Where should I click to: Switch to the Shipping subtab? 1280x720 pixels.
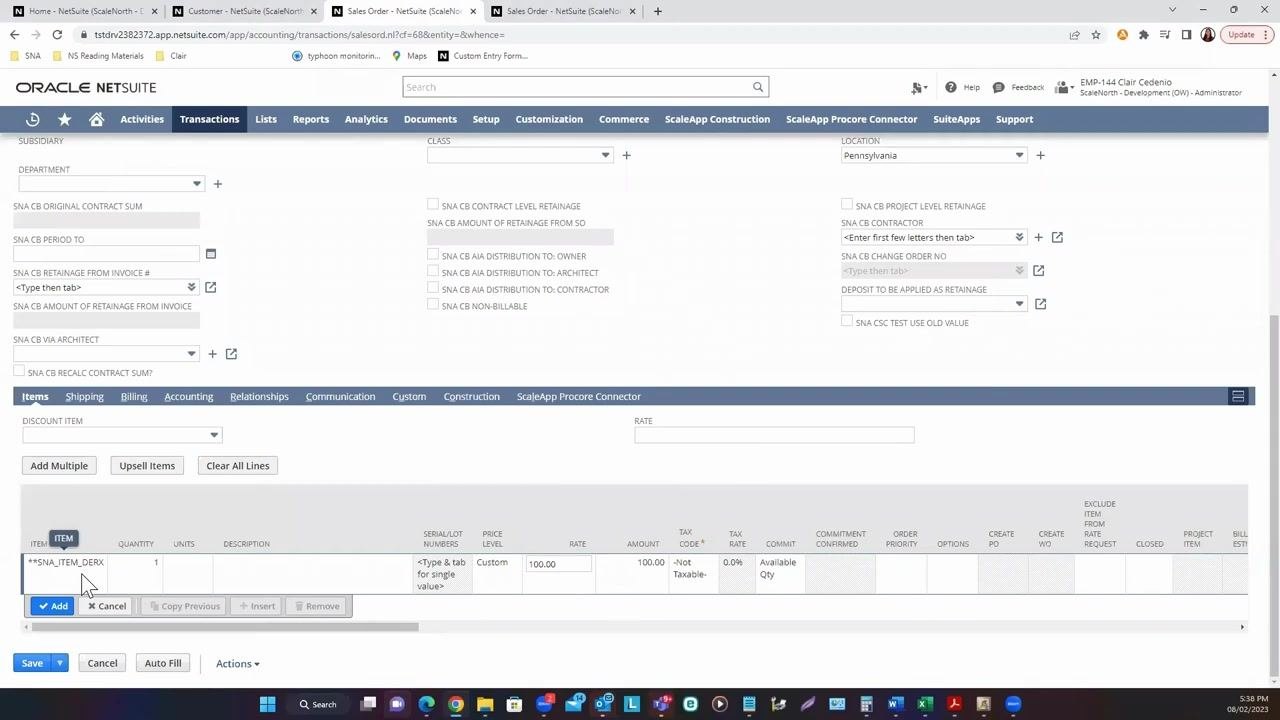(x=84, y=397)
